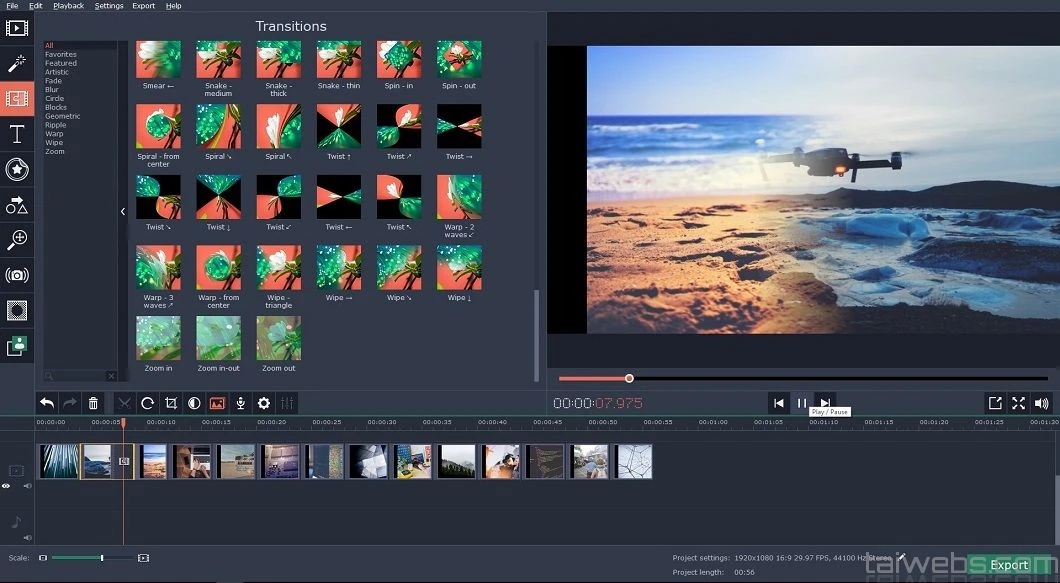
Task: Click the timeline Scale slider handle
Action: (x=102, y=557)
